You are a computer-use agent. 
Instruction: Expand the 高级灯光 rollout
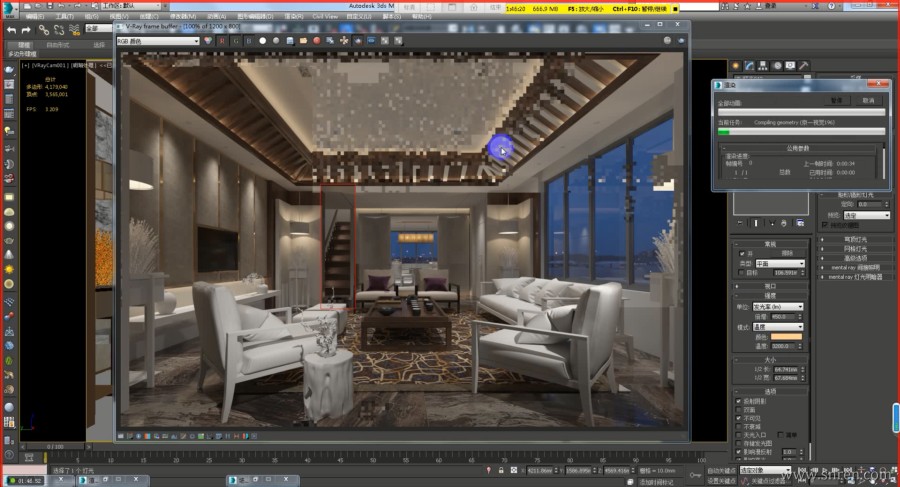(855, 239)
